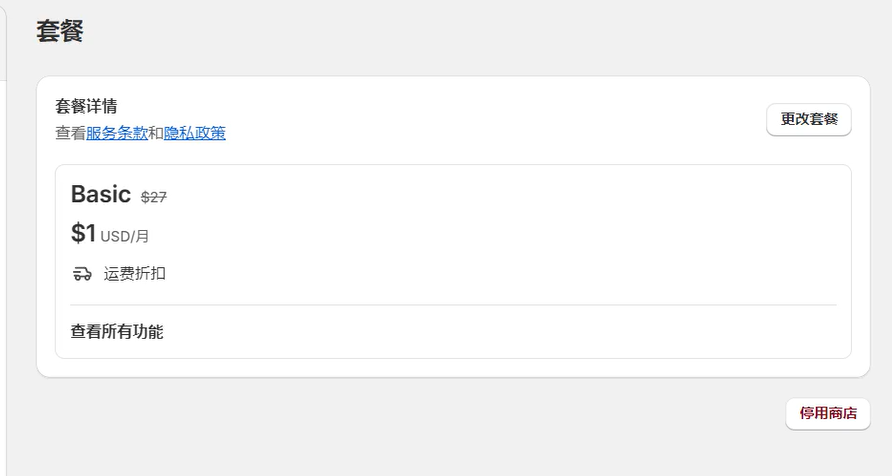Viewport: 892px width, 476px height.
Task: Click the crossed-out $27 price
Action: [x=154, y=197]
